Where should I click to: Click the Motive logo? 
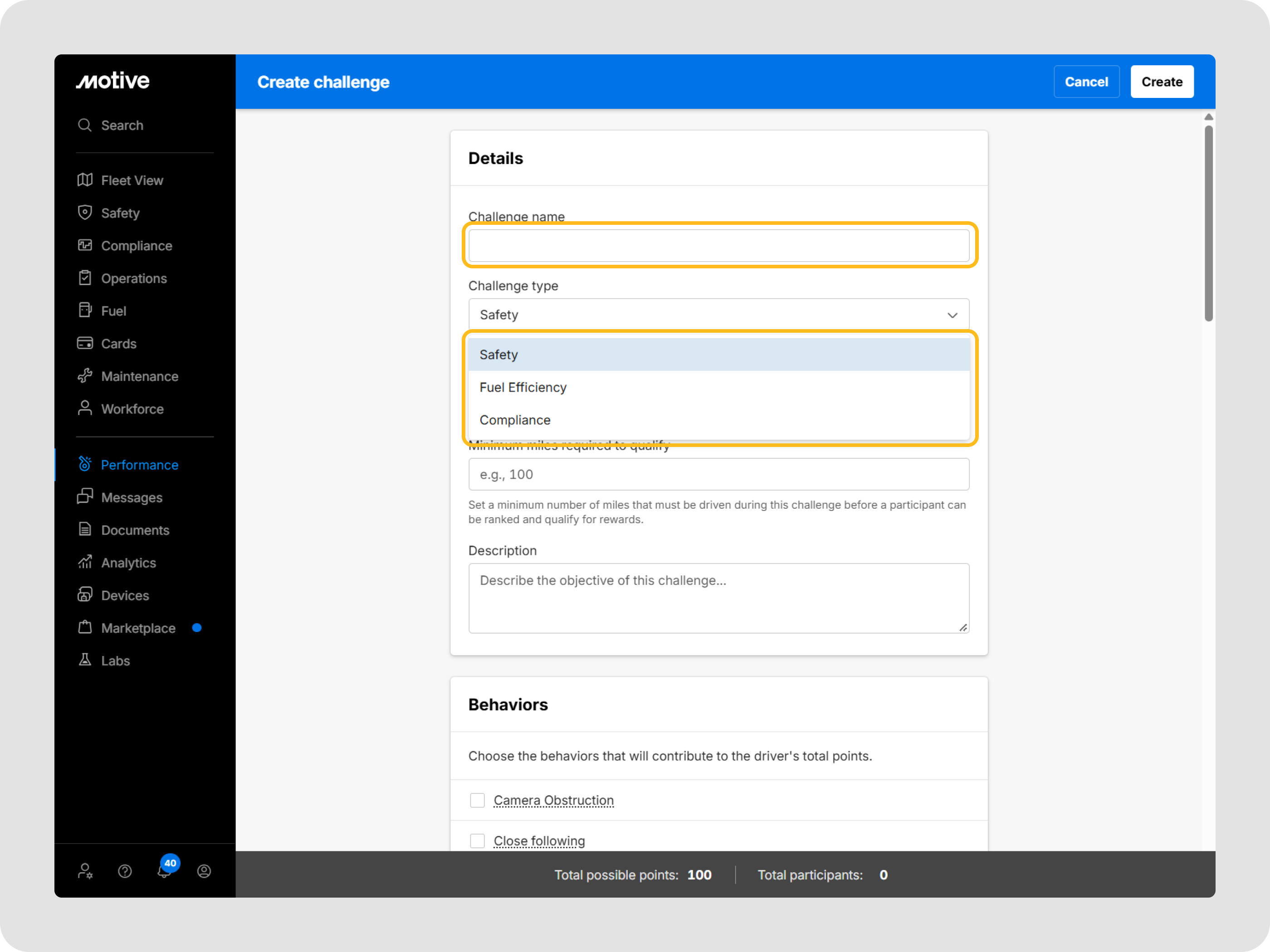(x=112, y=81)
